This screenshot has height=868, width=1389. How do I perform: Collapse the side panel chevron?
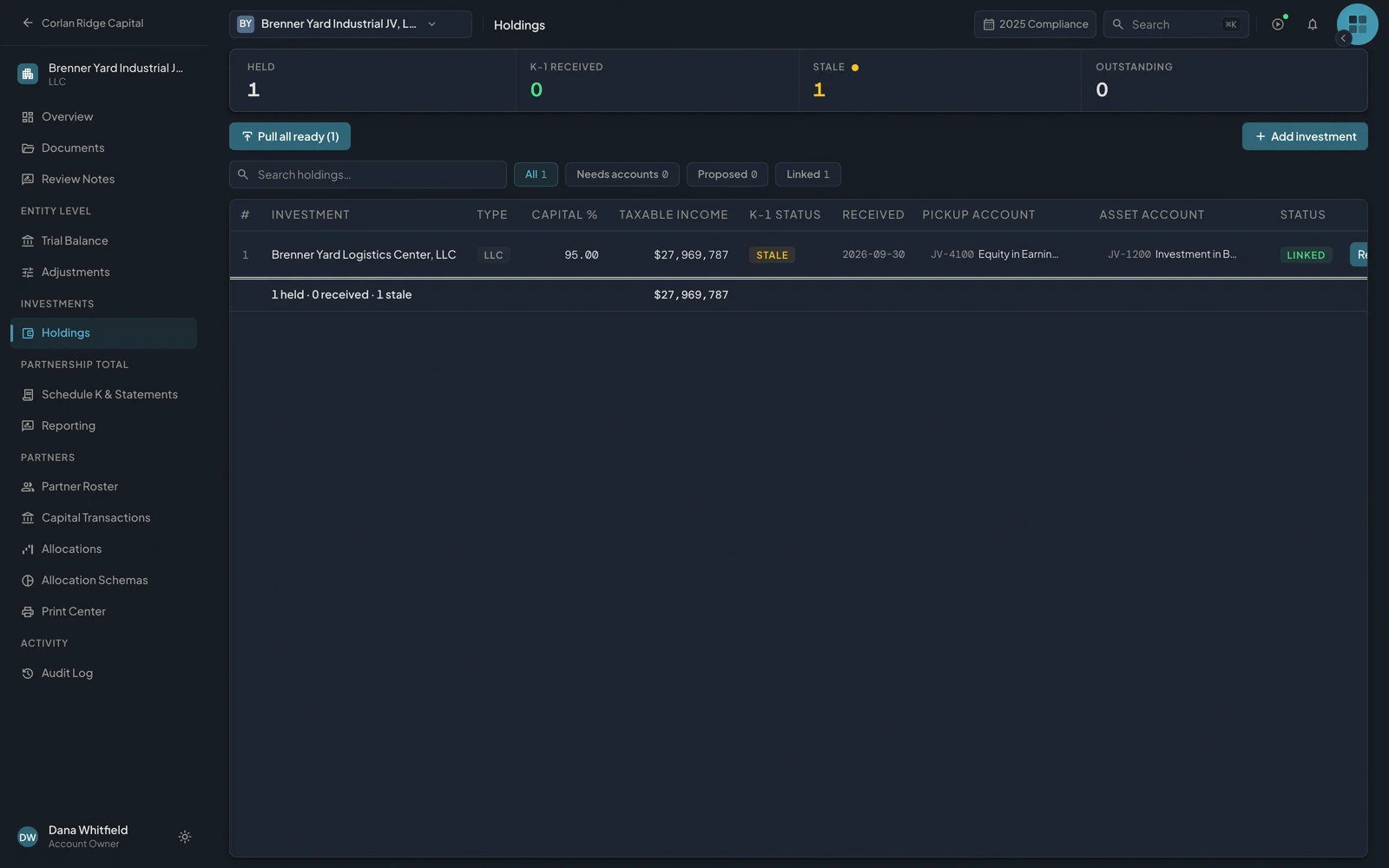tap(1343, 38)
